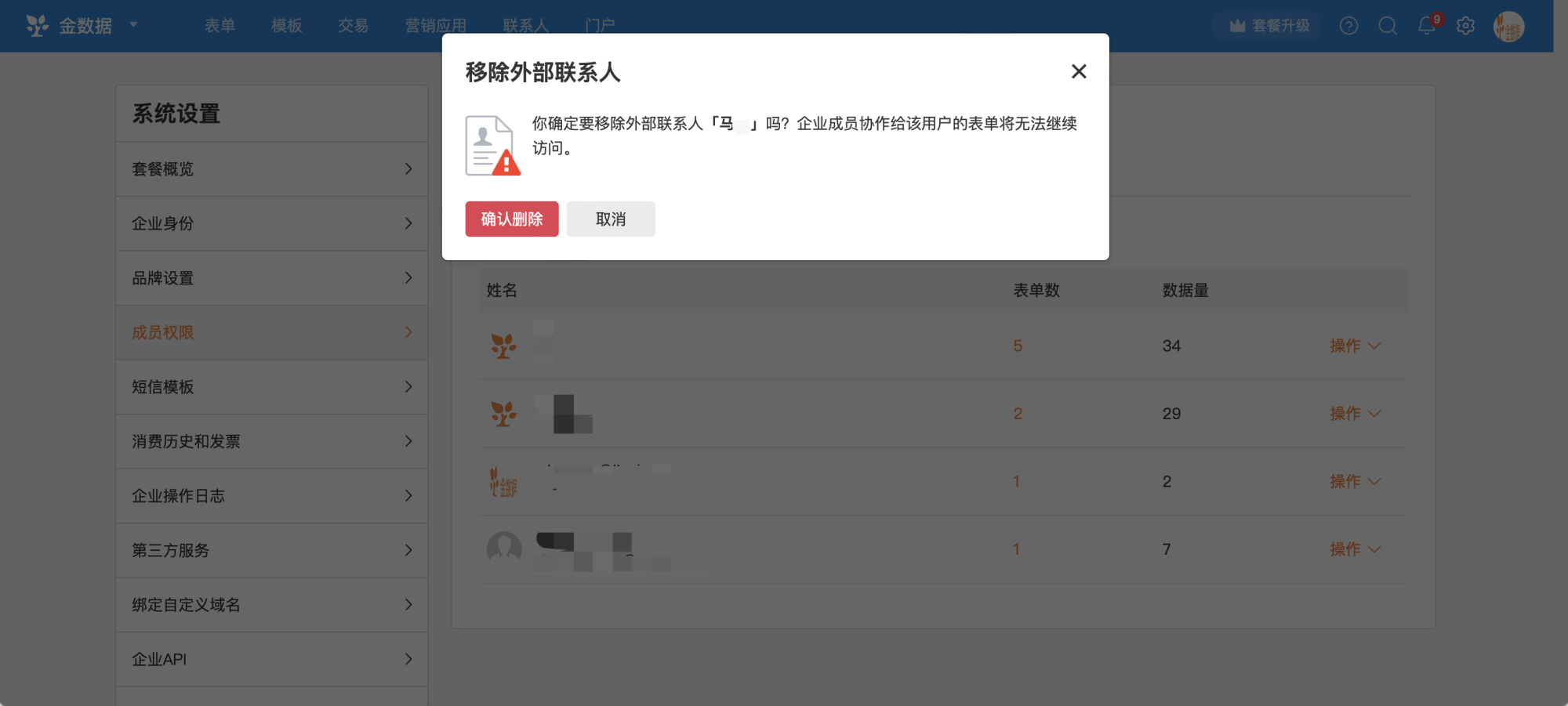Click the gray default avatar in last row
1568x706 pixels.
coord(504,549)
